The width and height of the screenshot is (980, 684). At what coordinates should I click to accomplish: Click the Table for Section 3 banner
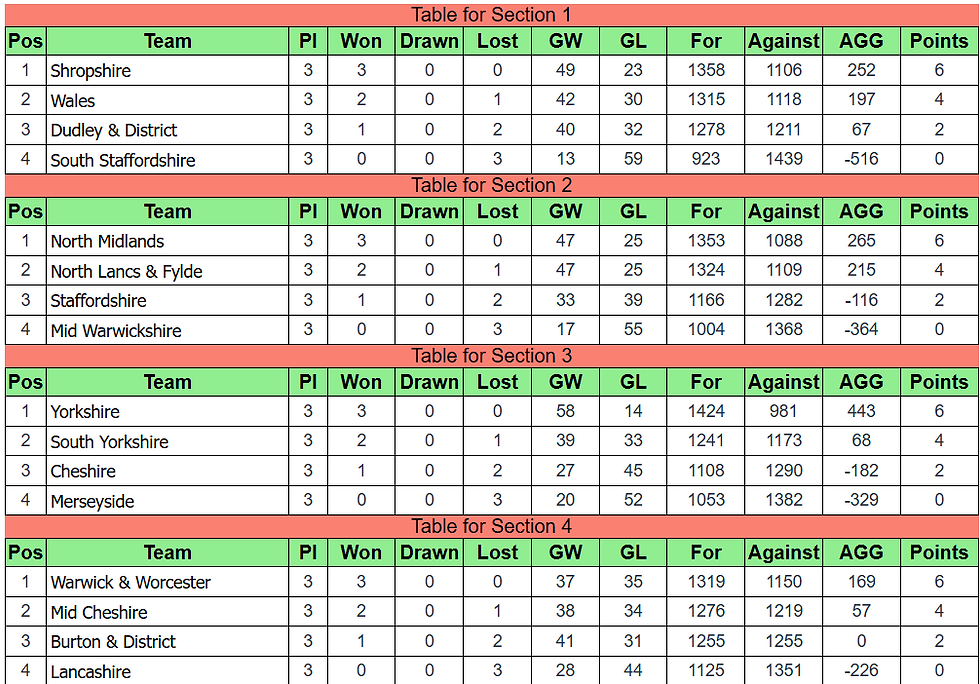click(x=491, y=356)
